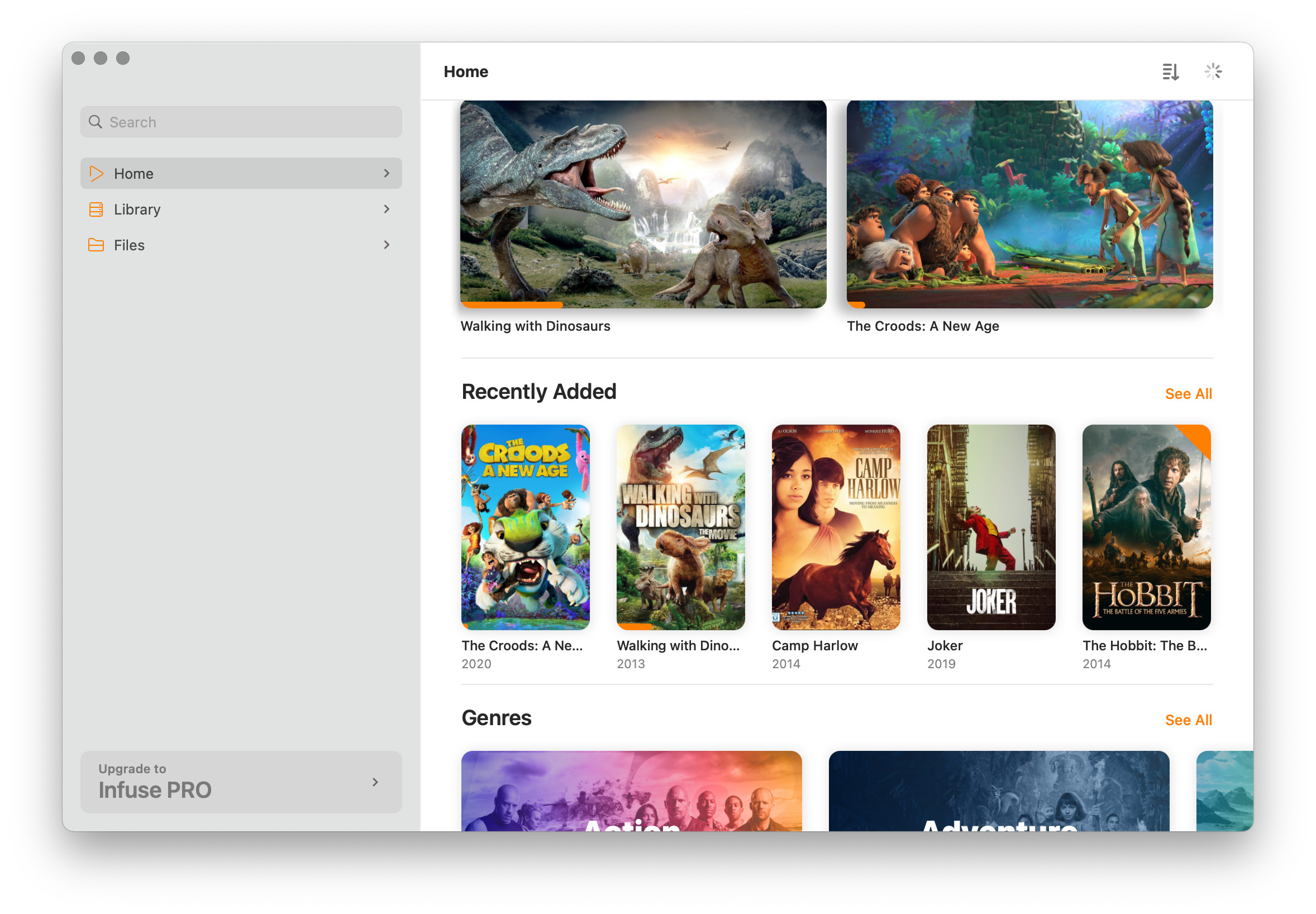Open the Joker movie poster
The height and width of the screenshot is (914, 1316).
click(990, 527)
